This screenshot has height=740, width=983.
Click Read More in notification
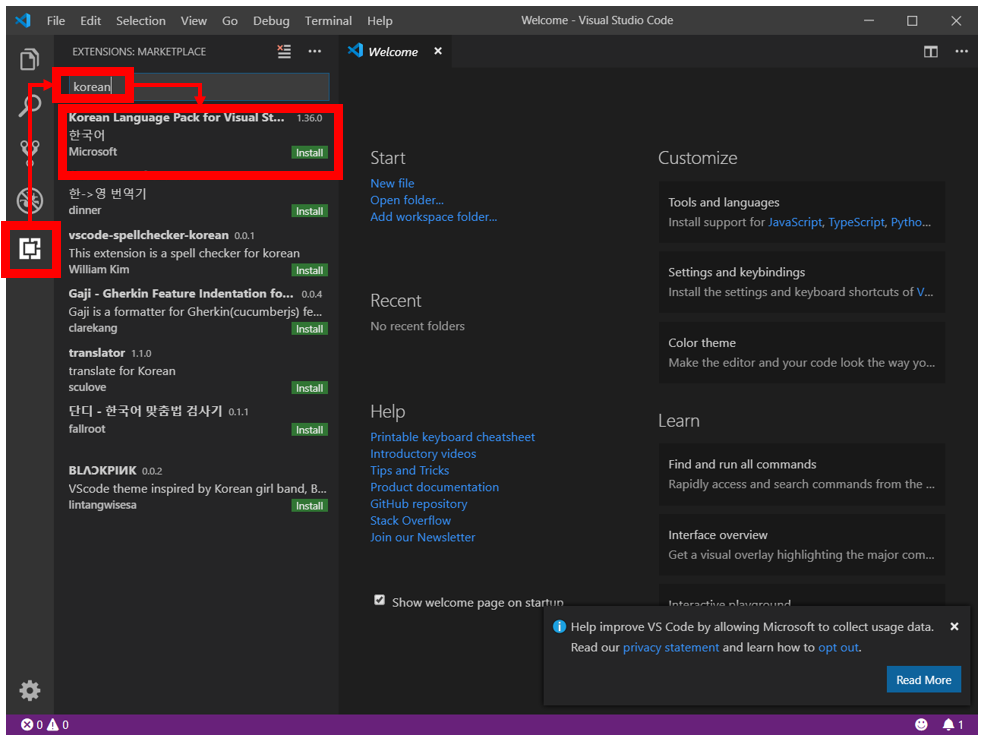(x=923, y=680)
